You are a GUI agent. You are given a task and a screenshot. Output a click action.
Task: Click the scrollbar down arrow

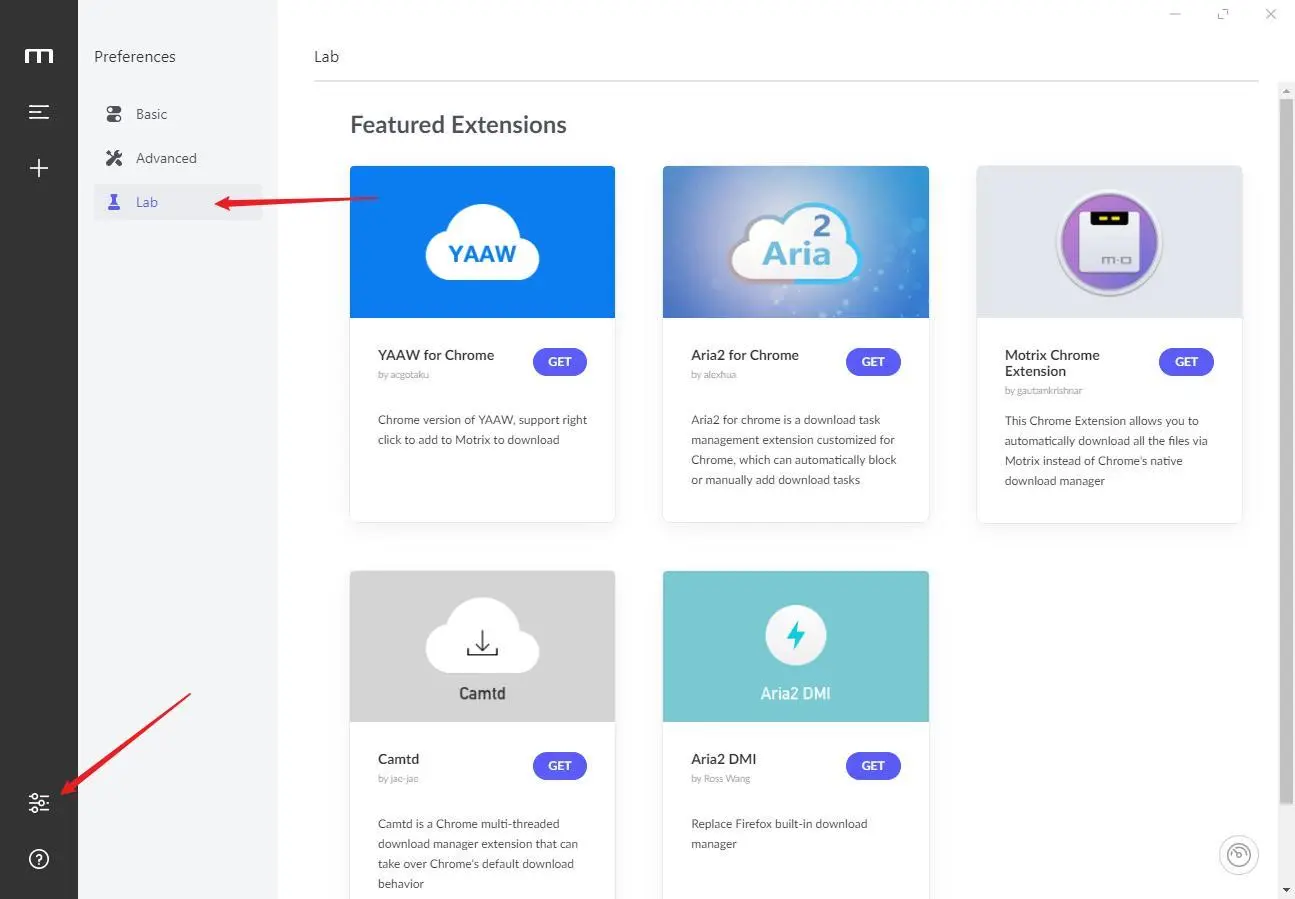[x=1286, y=890]
